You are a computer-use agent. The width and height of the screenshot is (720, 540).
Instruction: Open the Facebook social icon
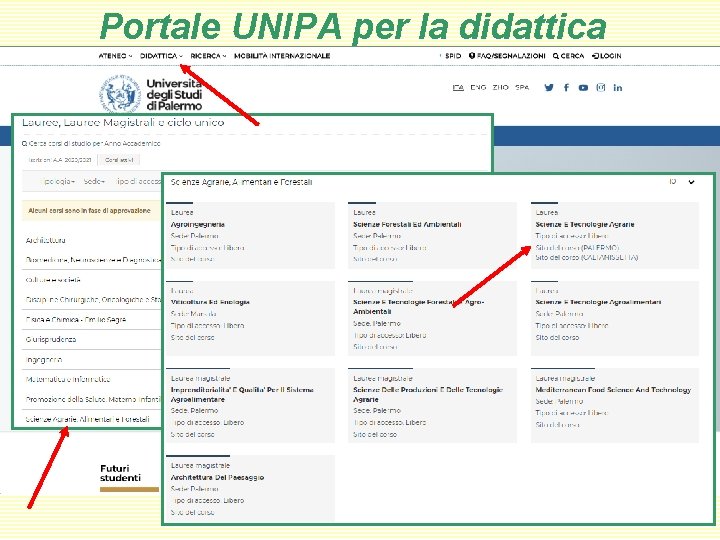pyautogui.click(x=566, y=87)
